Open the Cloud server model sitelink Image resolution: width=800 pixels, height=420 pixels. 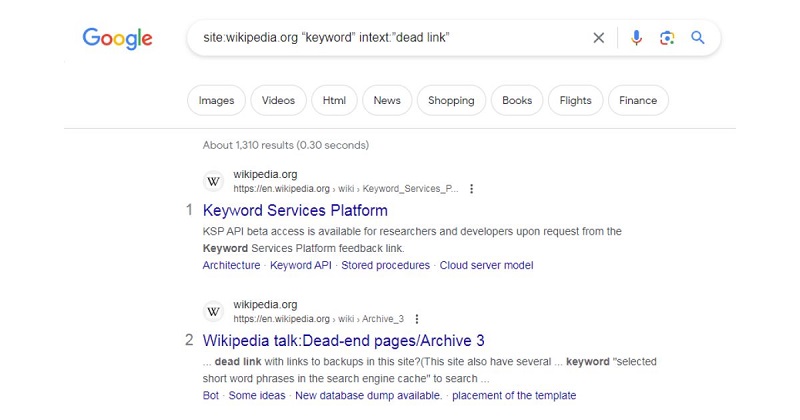486,265
